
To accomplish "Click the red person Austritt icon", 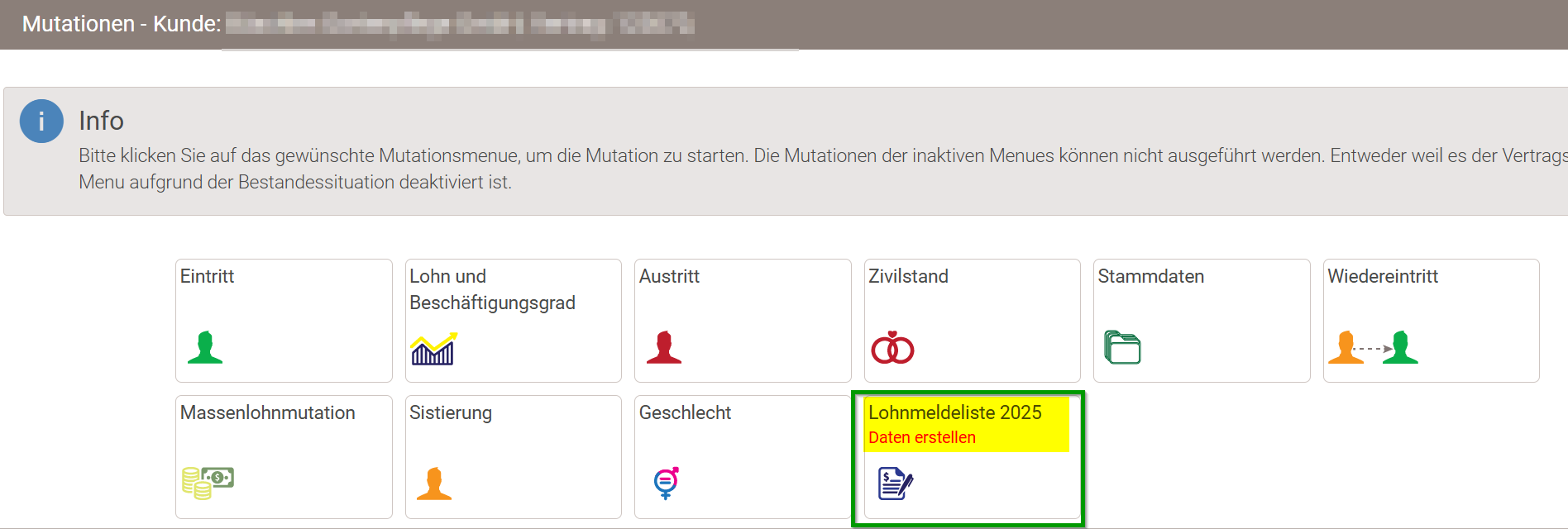I will (x=664, y=347).
